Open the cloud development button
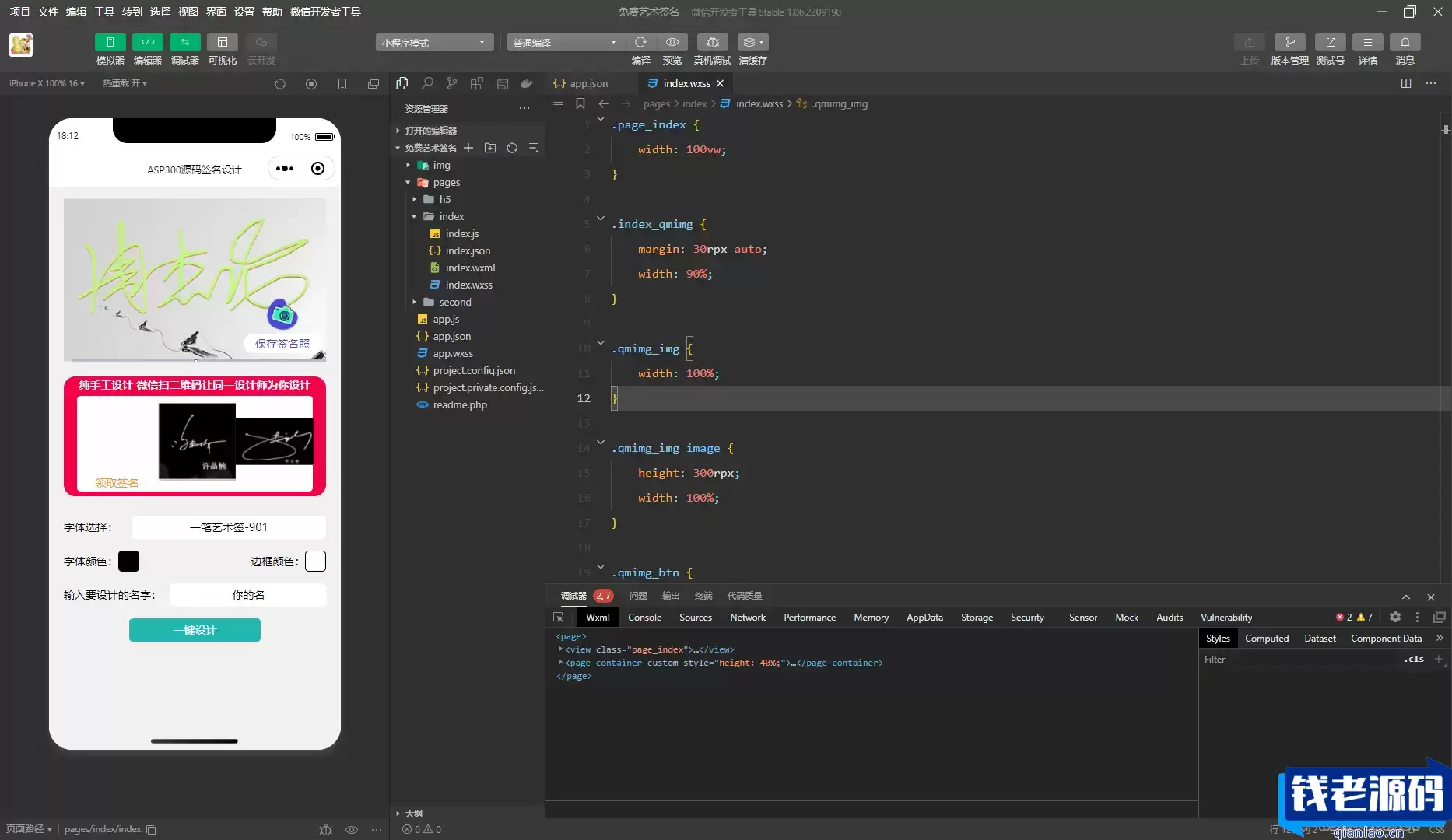The height and width of the screenshot is (840, 1452). tap(261, 42)
